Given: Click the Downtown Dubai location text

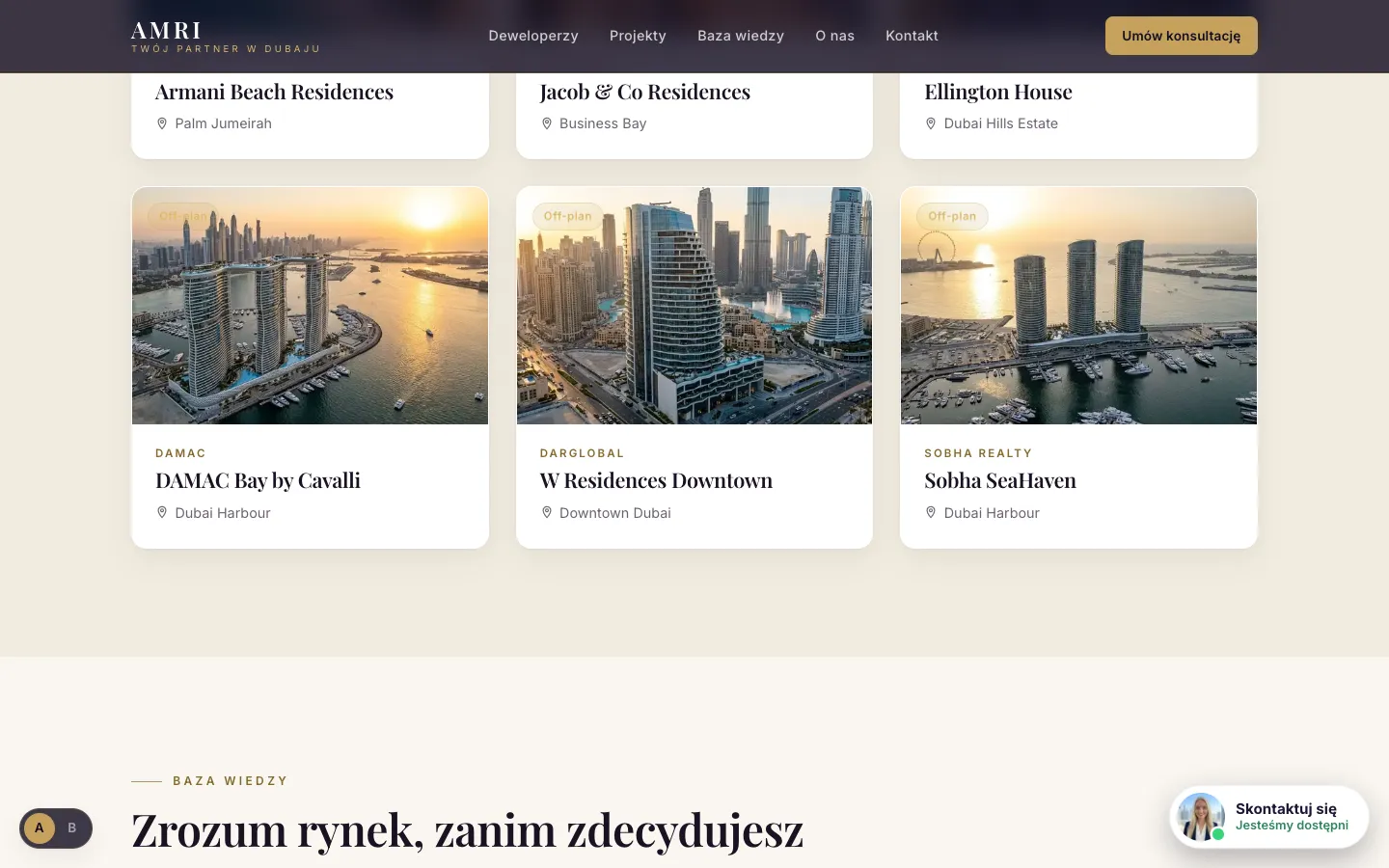Looking at the screenshot, I should [x=615, y=513].
